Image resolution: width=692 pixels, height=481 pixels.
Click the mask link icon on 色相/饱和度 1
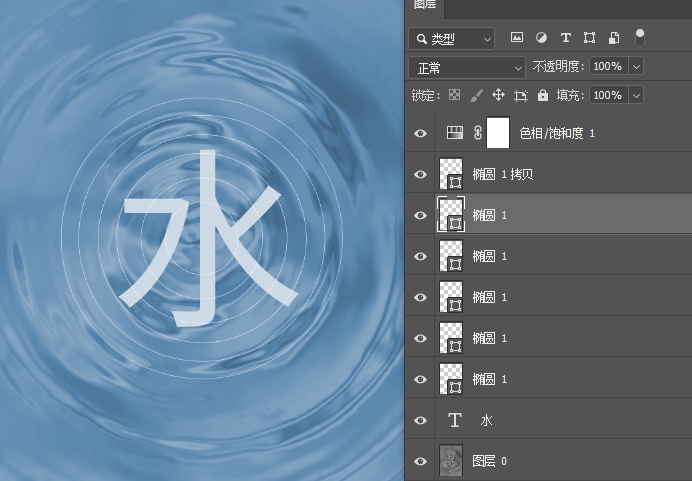pyautogui.click(x=477, y=133)
